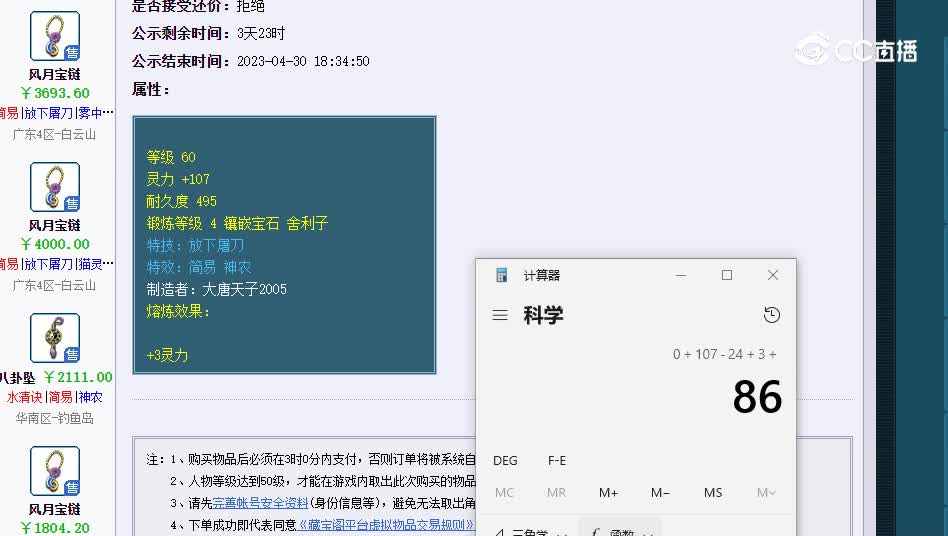
Task: Click 华南区-钓鱼岛 server text
Action: (x=54, y=418)
